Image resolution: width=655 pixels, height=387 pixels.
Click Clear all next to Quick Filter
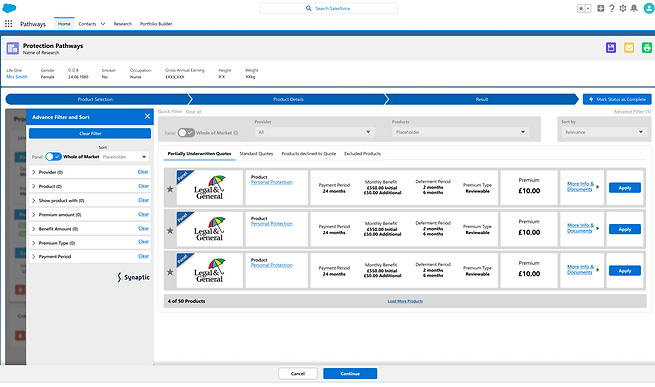point(193,112)
